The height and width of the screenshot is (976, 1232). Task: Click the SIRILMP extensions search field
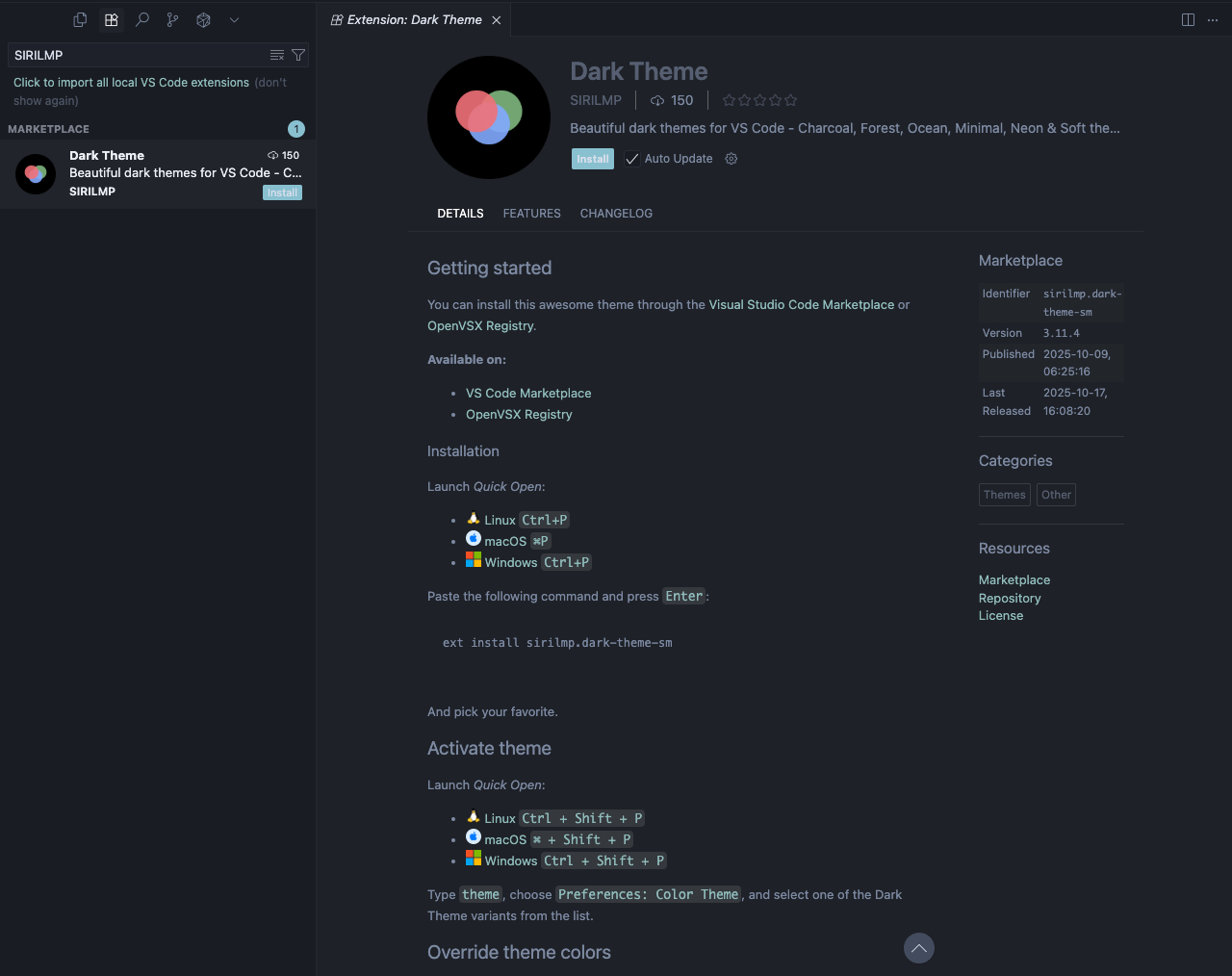point(135,55)
